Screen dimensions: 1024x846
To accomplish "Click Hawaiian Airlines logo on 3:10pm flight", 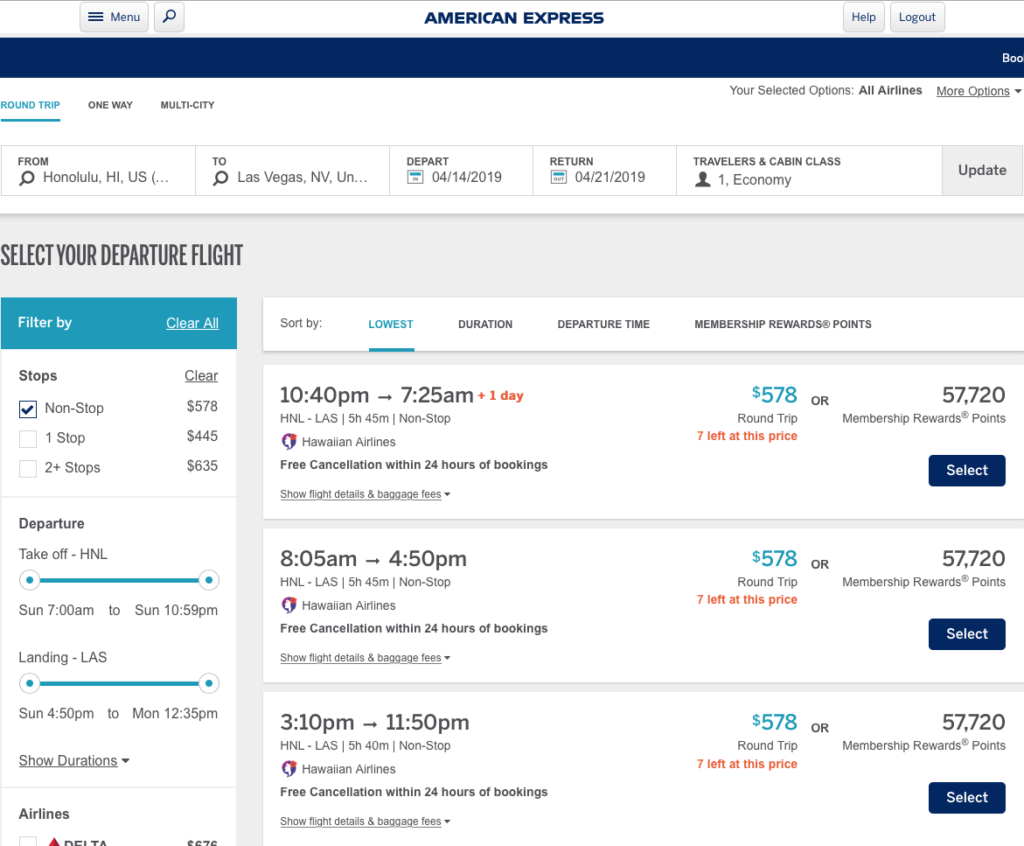I will click(x=289, y=769).
